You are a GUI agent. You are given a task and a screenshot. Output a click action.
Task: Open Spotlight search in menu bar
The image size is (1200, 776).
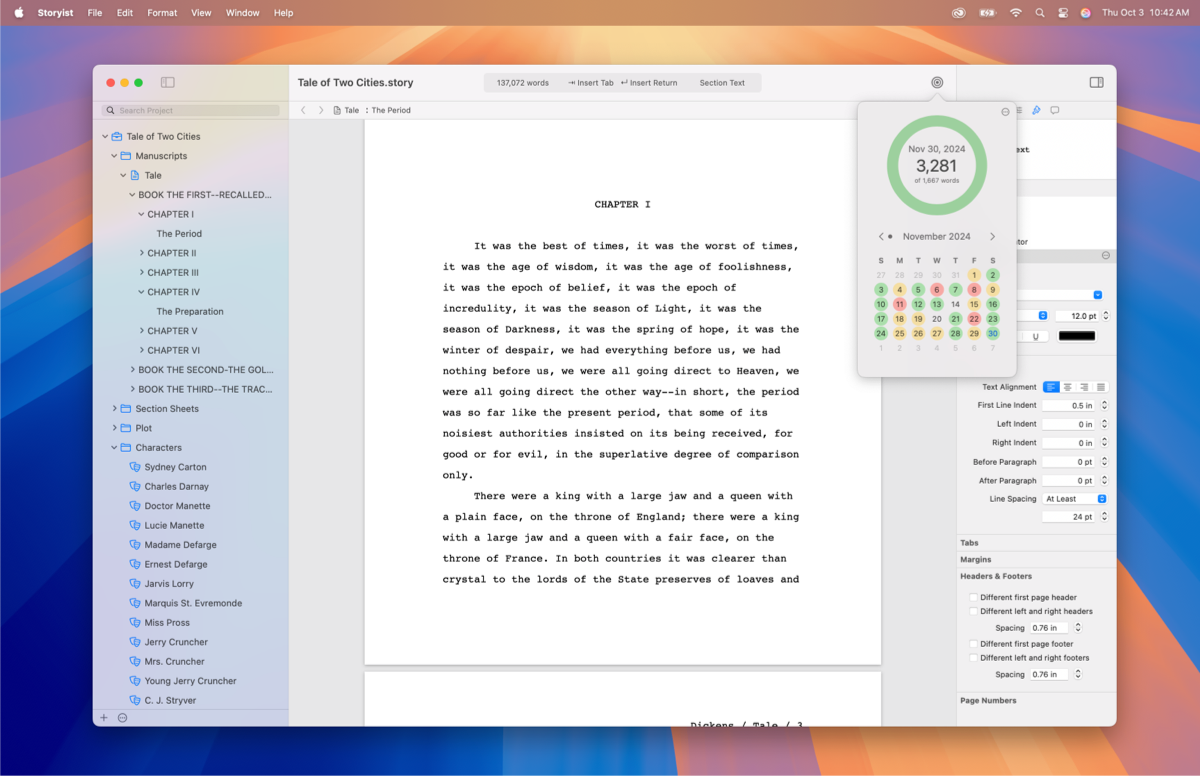point(1040,13)
